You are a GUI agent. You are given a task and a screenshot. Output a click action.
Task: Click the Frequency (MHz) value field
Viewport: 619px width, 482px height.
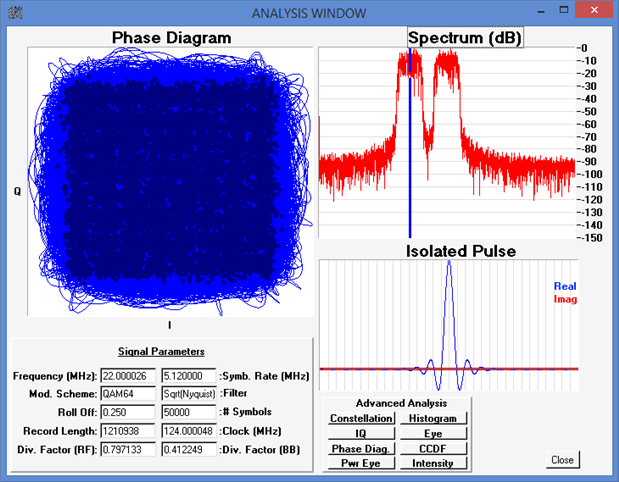click(127, 376)
